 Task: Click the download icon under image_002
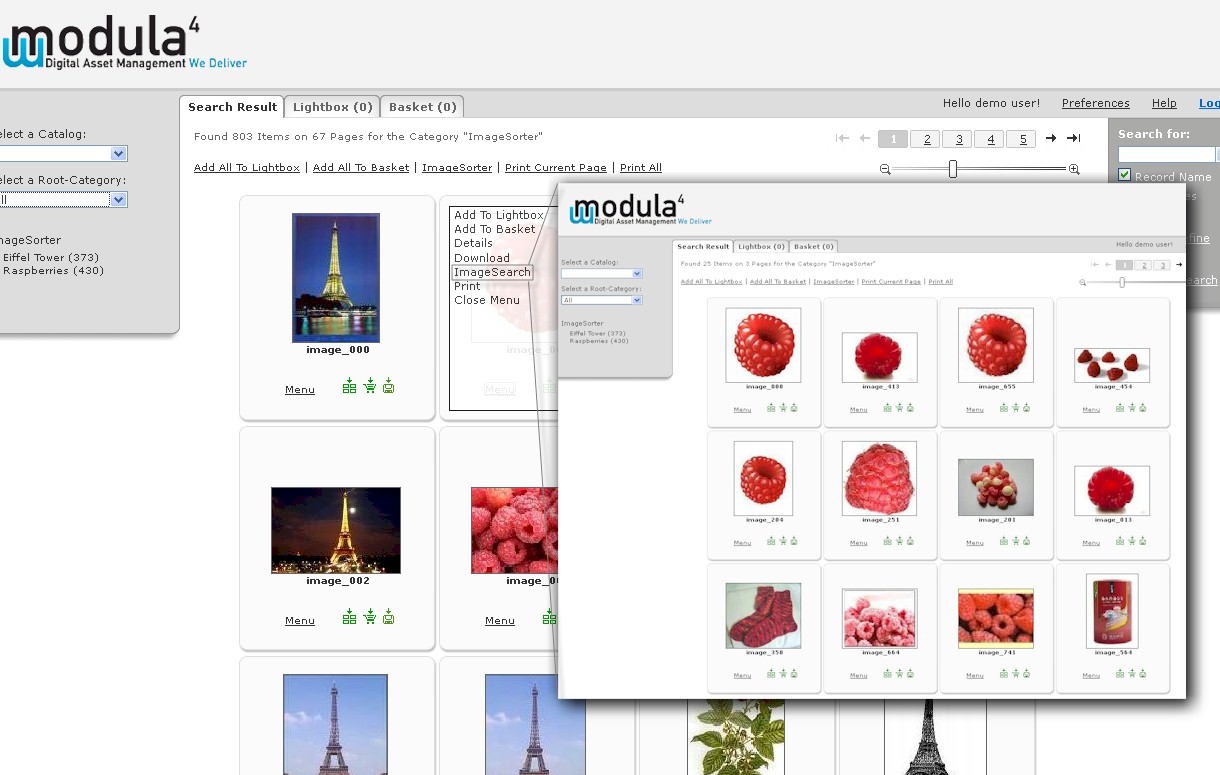point(388,617)
